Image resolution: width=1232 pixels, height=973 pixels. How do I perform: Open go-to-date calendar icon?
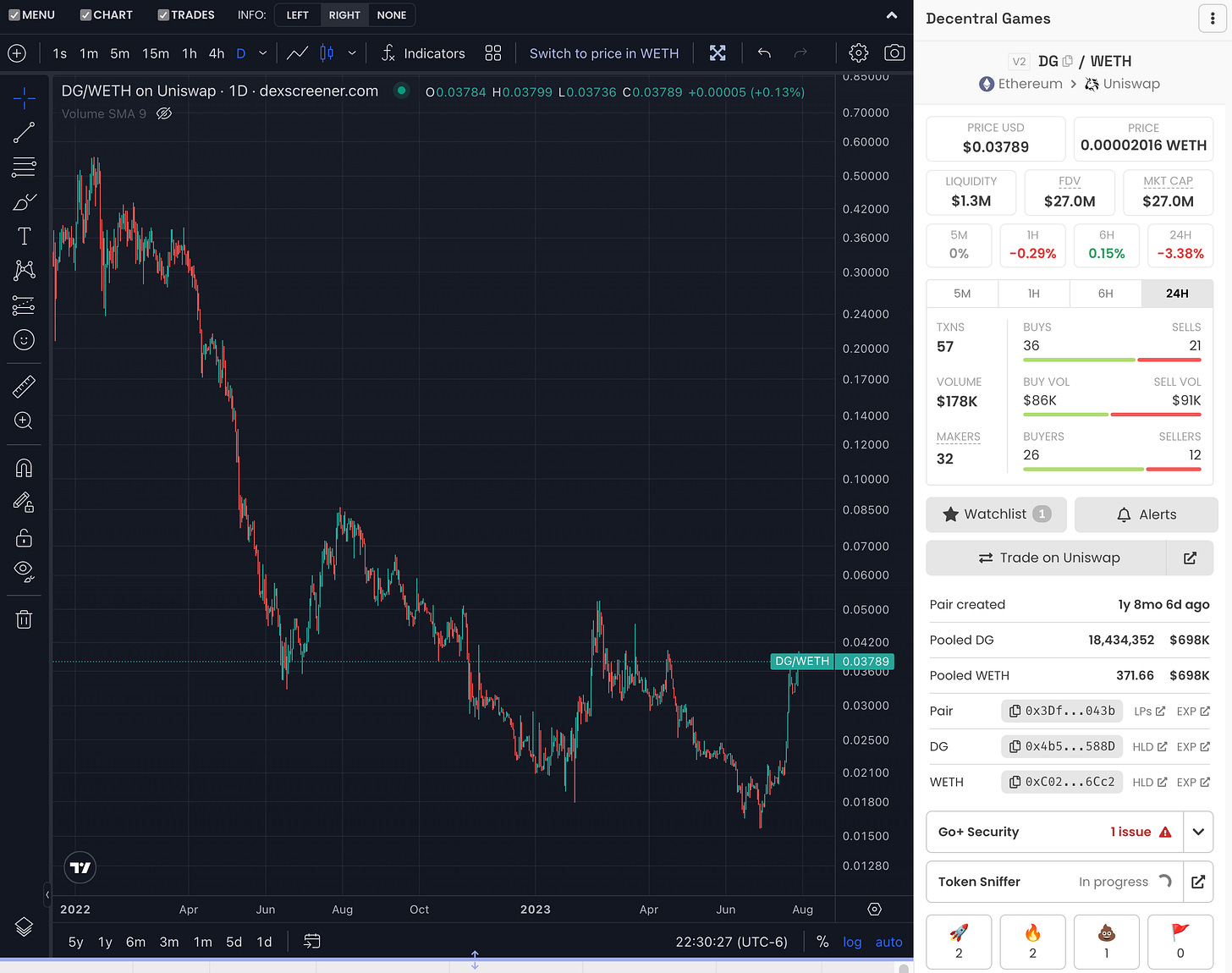point(311,942)
